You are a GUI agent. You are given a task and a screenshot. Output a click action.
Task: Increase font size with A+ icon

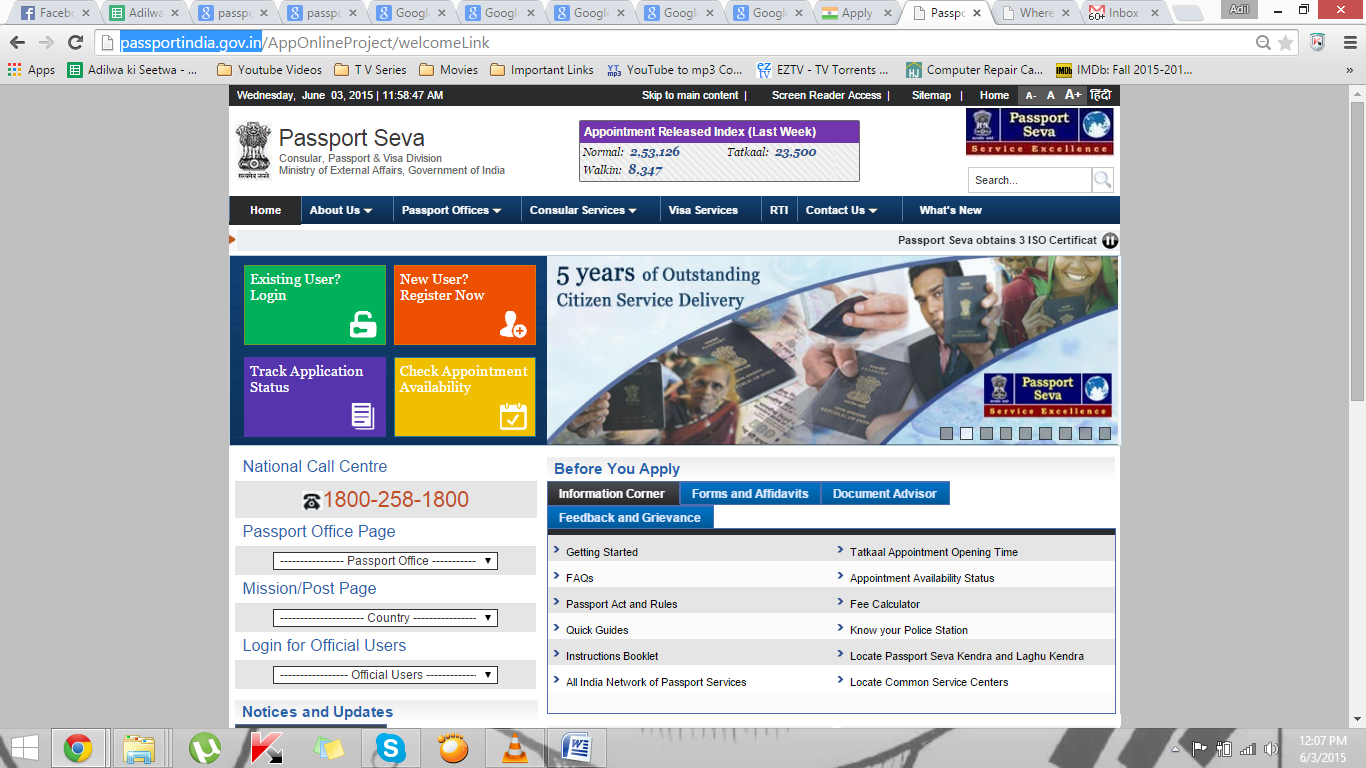(x=1073, y=95)
